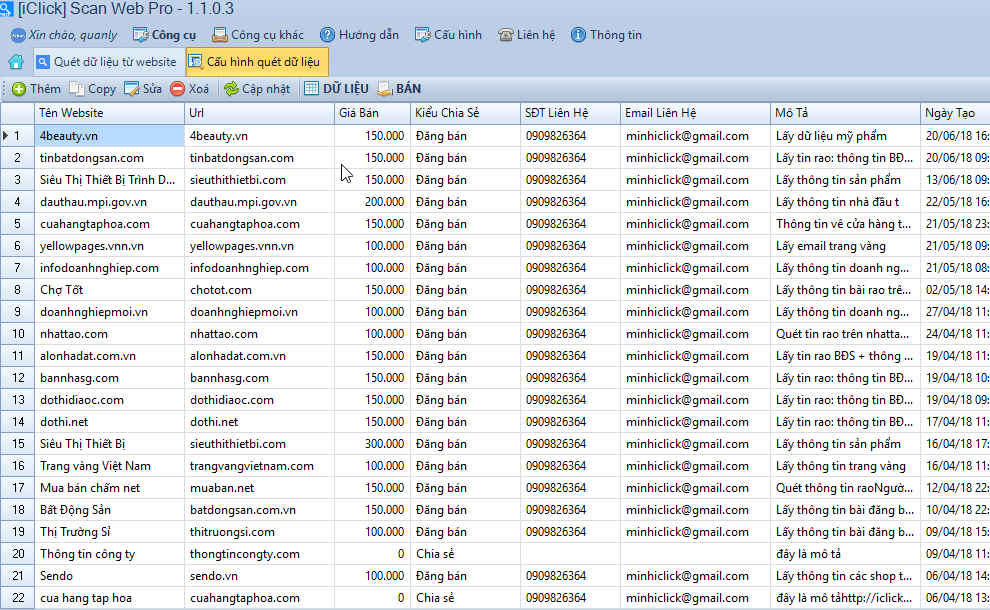Click row header number 10
Viewport: 990px width, 610px height.
18,334
